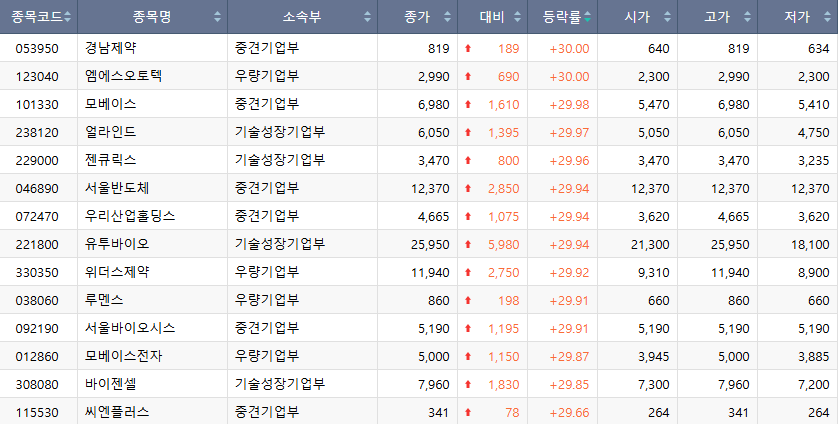
Task: Select stock name 서울바이오시스
Action: tap(130, 328)
